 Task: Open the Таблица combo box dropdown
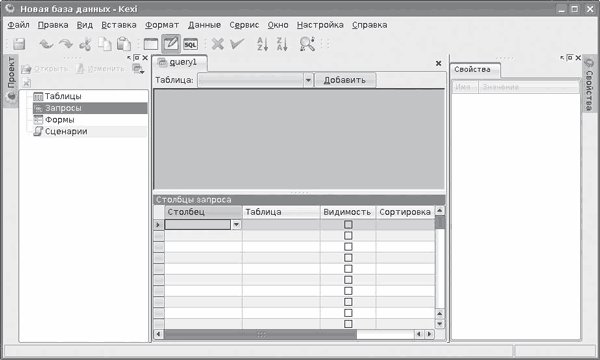[308, 80]
